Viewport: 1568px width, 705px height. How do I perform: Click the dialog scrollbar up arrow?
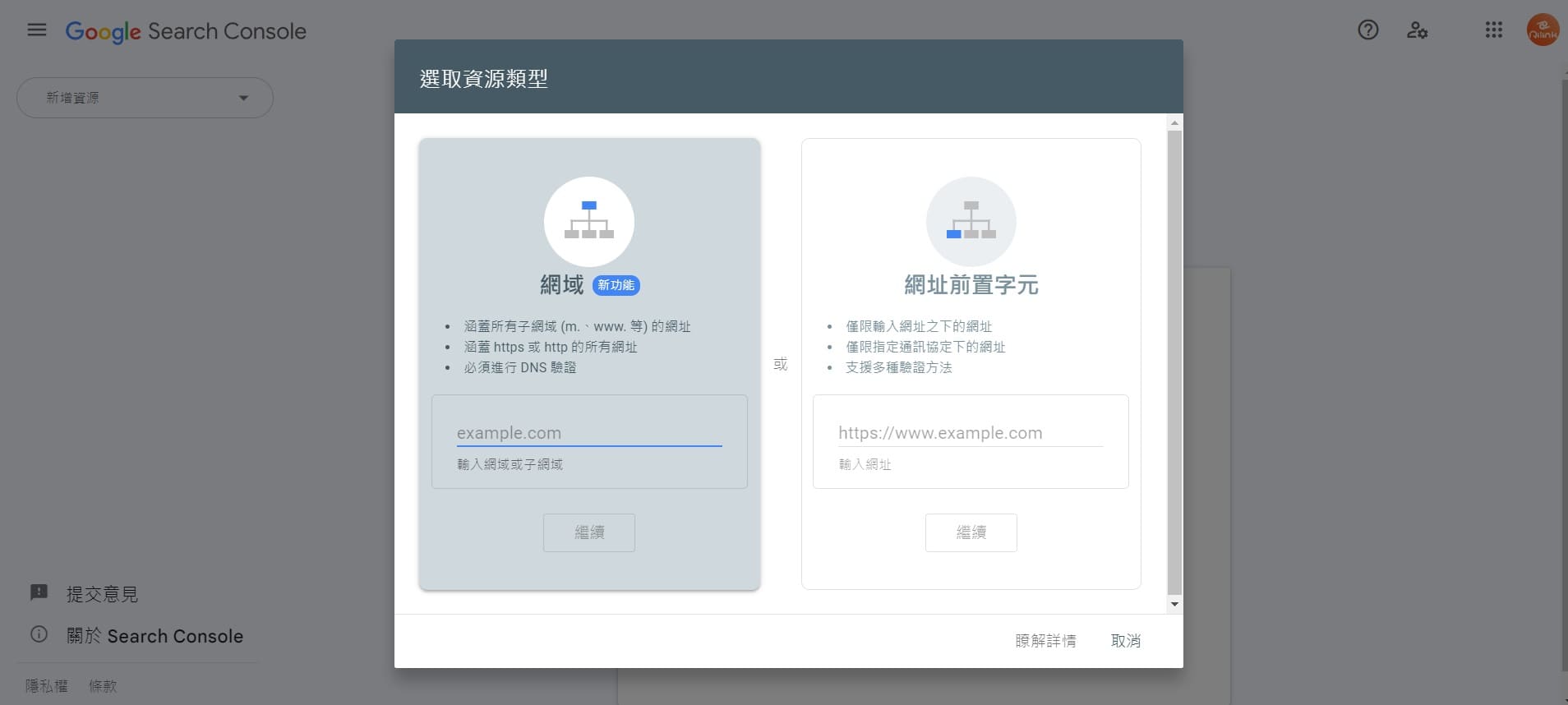(1174, 122)
